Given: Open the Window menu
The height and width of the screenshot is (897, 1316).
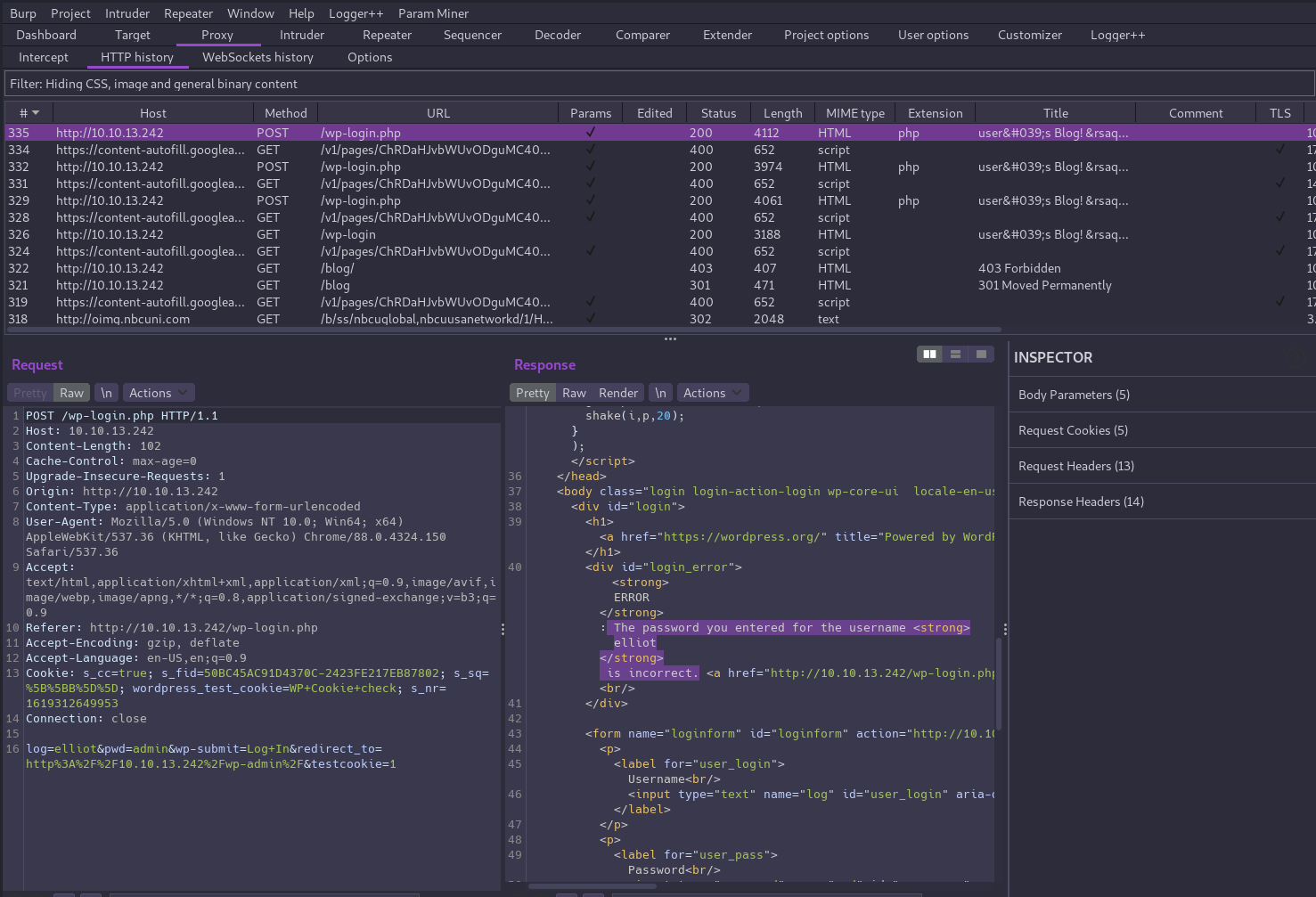Looking at the screenshot, I should [x=250, y=13].
